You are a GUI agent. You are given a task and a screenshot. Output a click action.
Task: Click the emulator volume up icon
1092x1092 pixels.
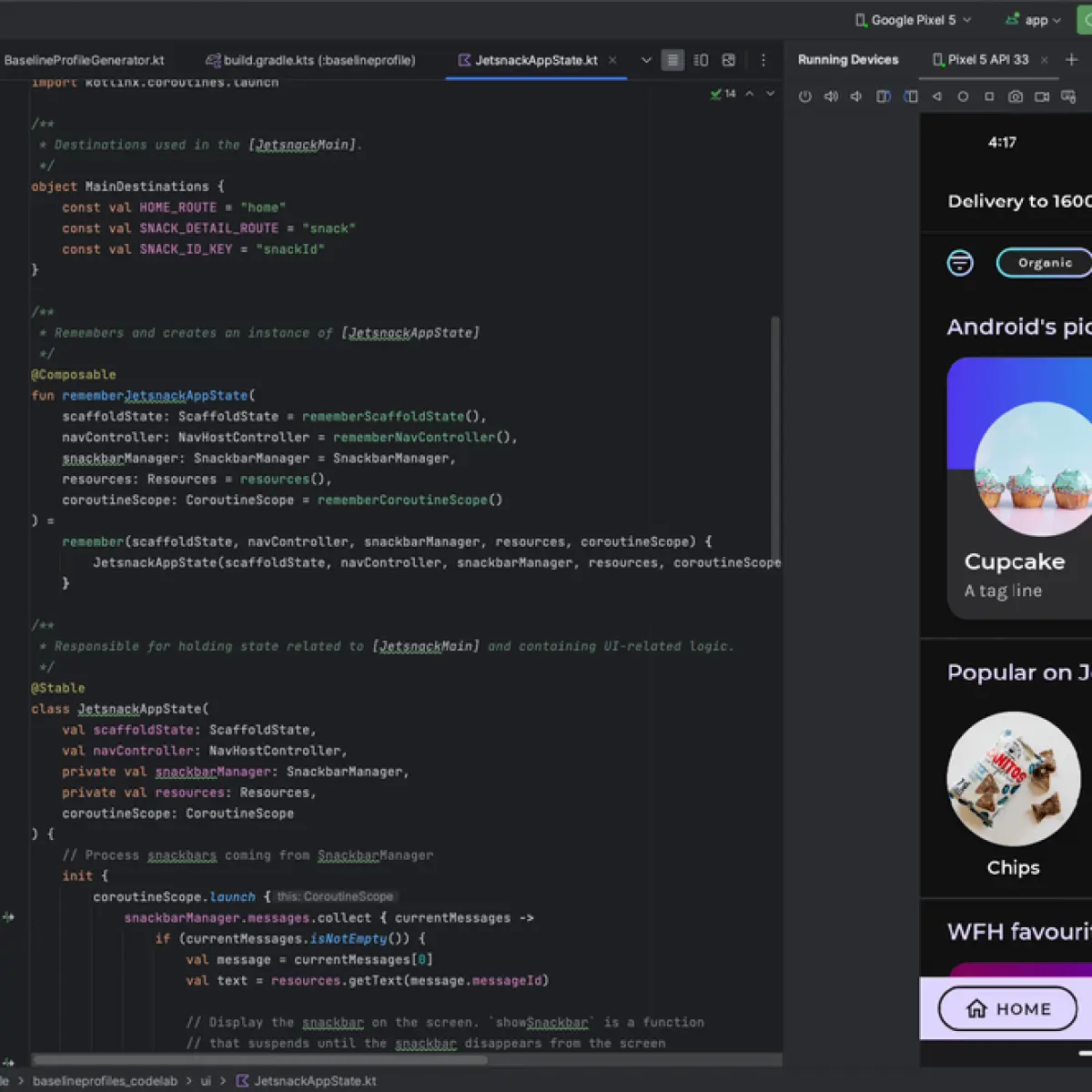pos(831,96)
